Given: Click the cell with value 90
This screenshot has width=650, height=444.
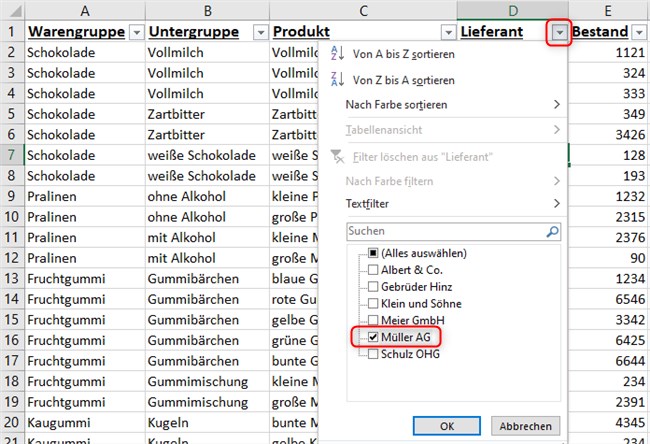Looking at the screenshot, I should click(x=608, y=258).
